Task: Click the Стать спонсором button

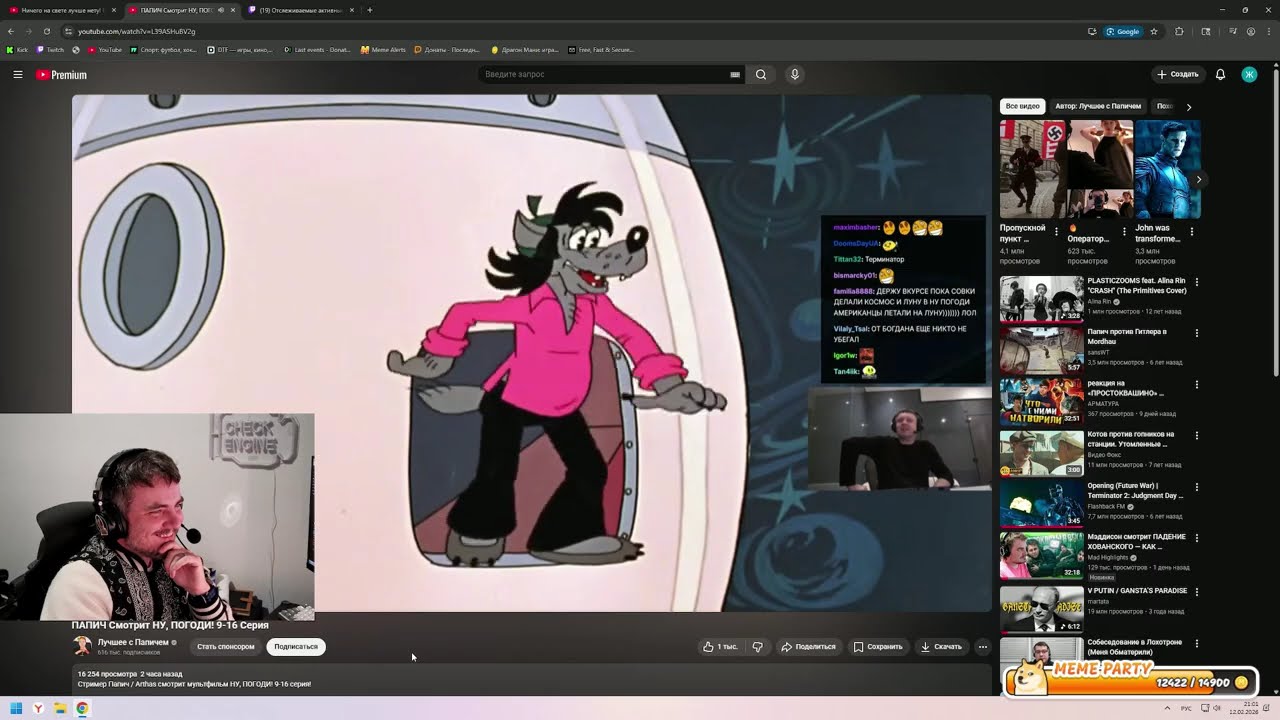Action: 225,646
